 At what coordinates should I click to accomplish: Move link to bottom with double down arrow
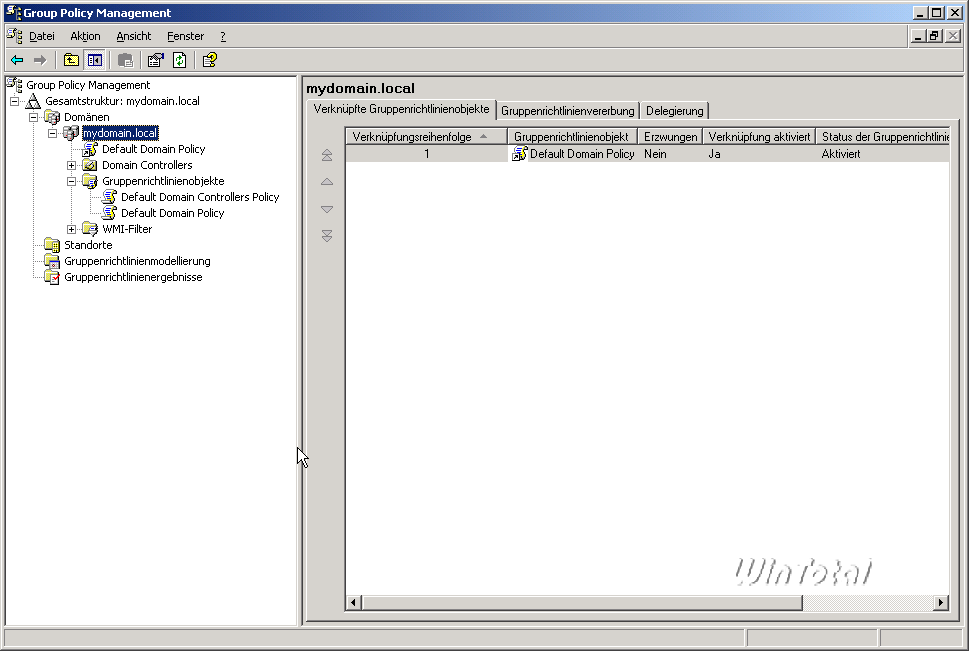coord(327,236)
